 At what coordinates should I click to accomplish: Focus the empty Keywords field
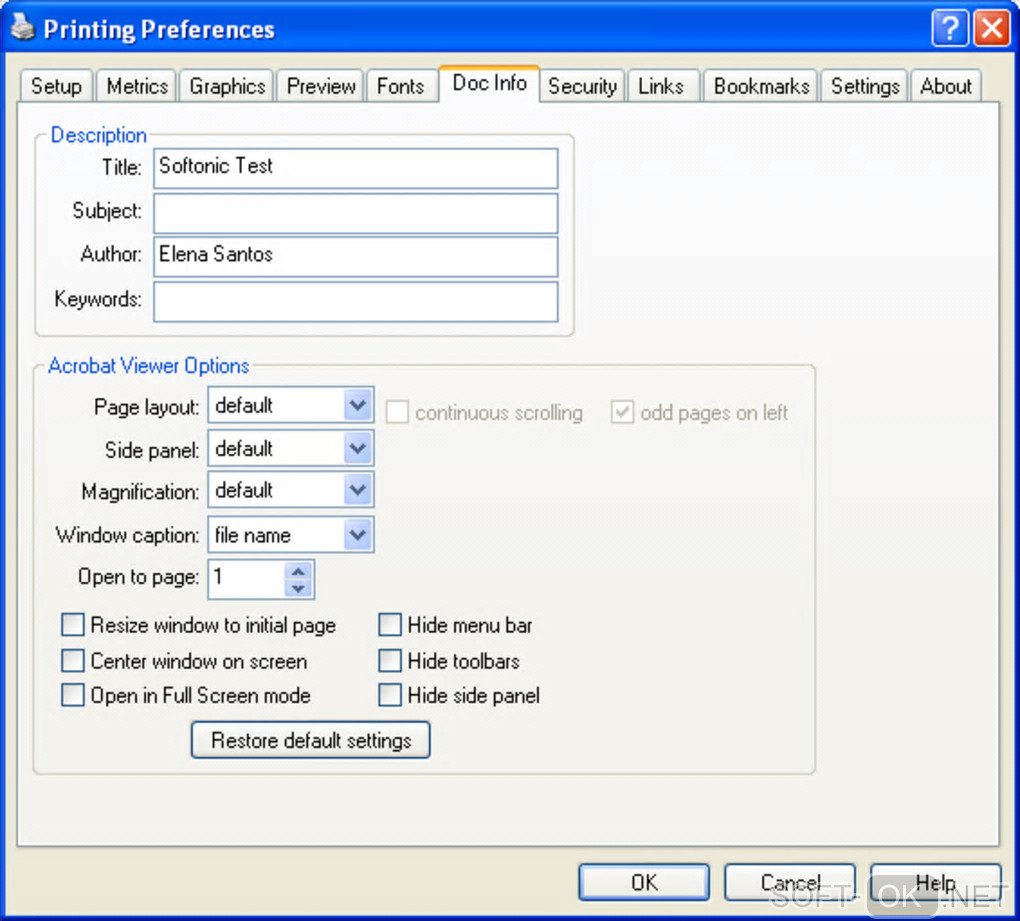click(356, 301)
